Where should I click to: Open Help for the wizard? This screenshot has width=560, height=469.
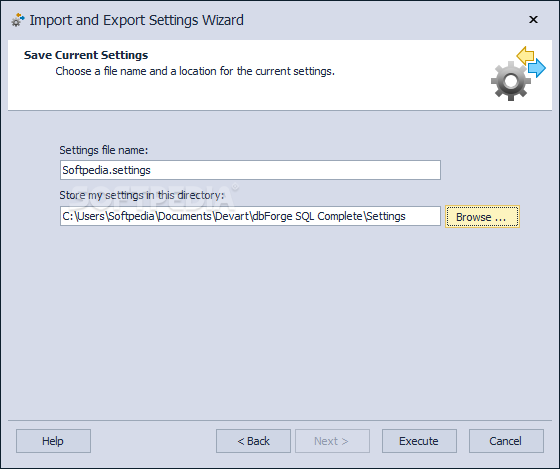53,441
